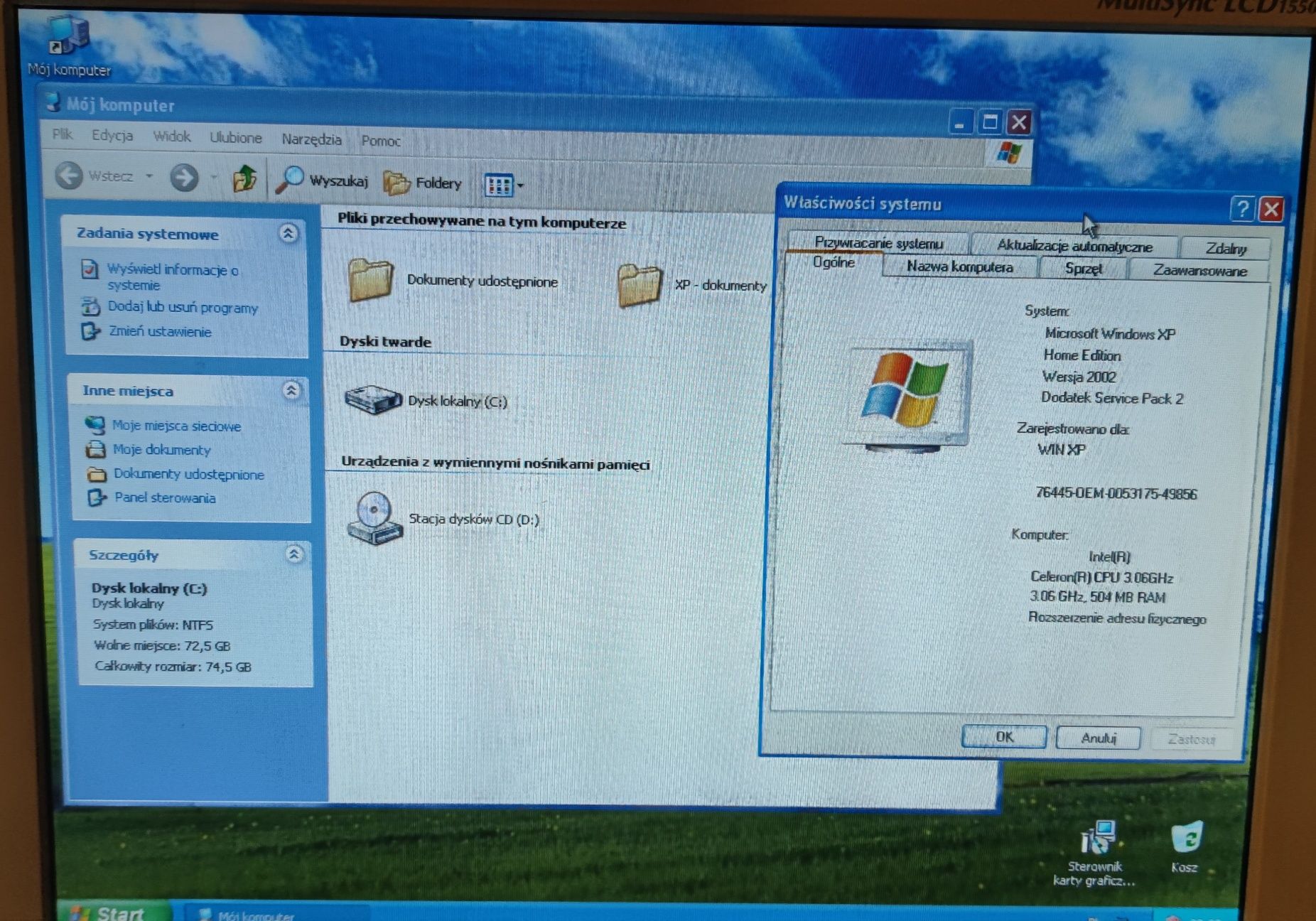The height and width of the screenshot is (921, 1316).
Task: Open XP - dokumenty folder icon
Action: pos(639,284)
